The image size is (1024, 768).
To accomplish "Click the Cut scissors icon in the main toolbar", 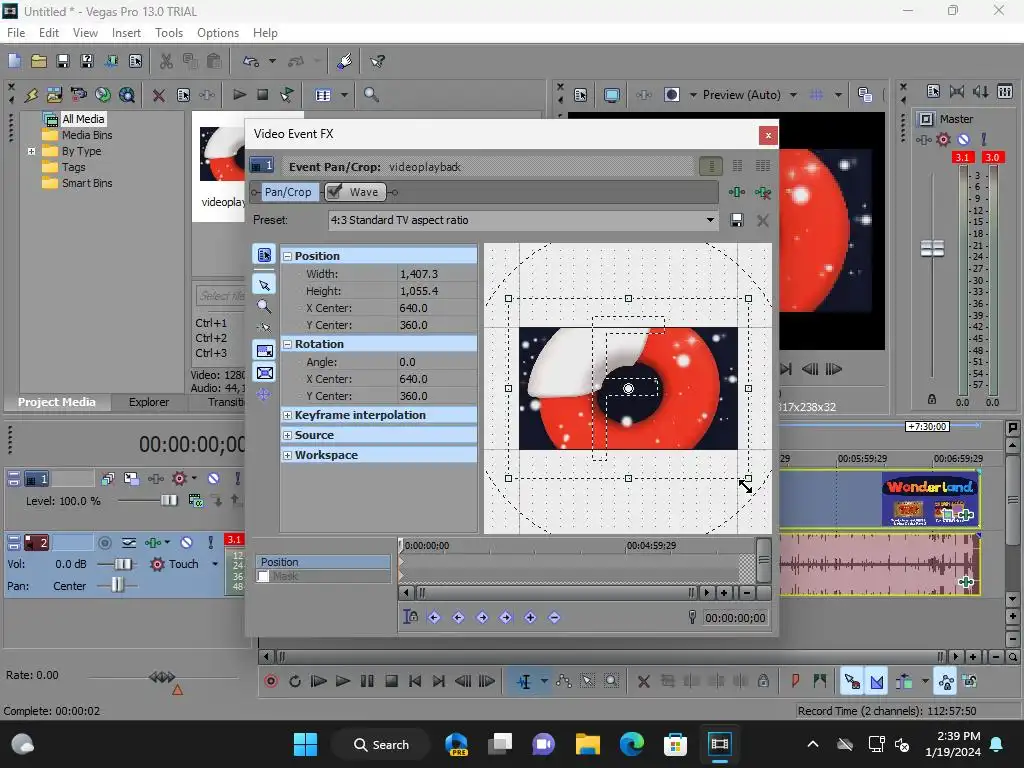I will pos(166,61).
